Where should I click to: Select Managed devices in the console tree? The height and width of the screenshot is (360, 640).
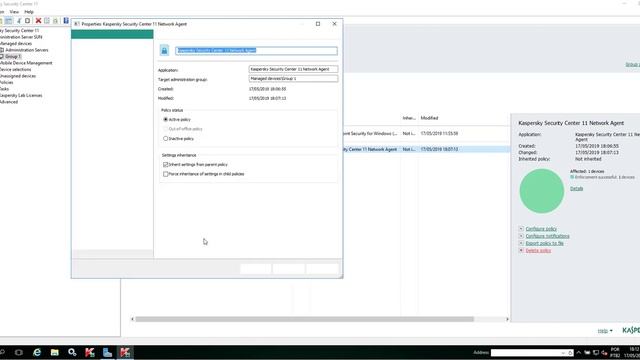(16, 43)
